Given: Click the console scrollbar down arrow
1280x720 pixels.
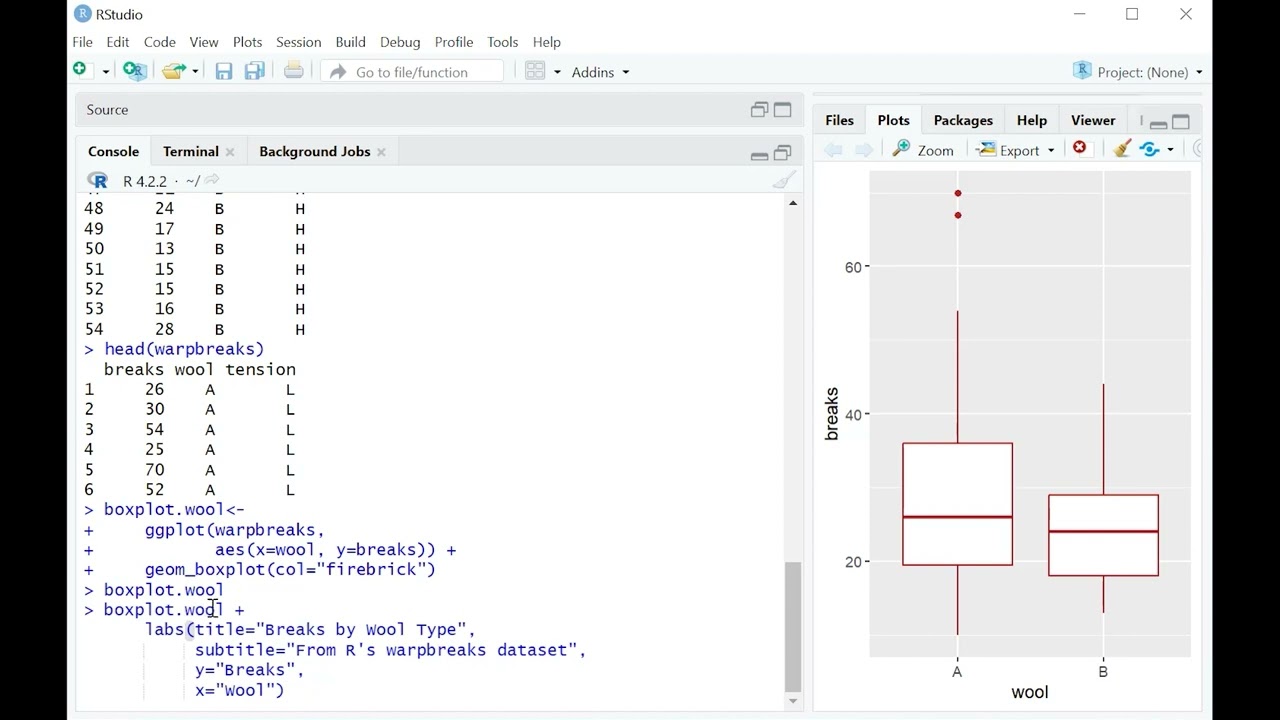Looking at the screenshot, I should [793, 701].
